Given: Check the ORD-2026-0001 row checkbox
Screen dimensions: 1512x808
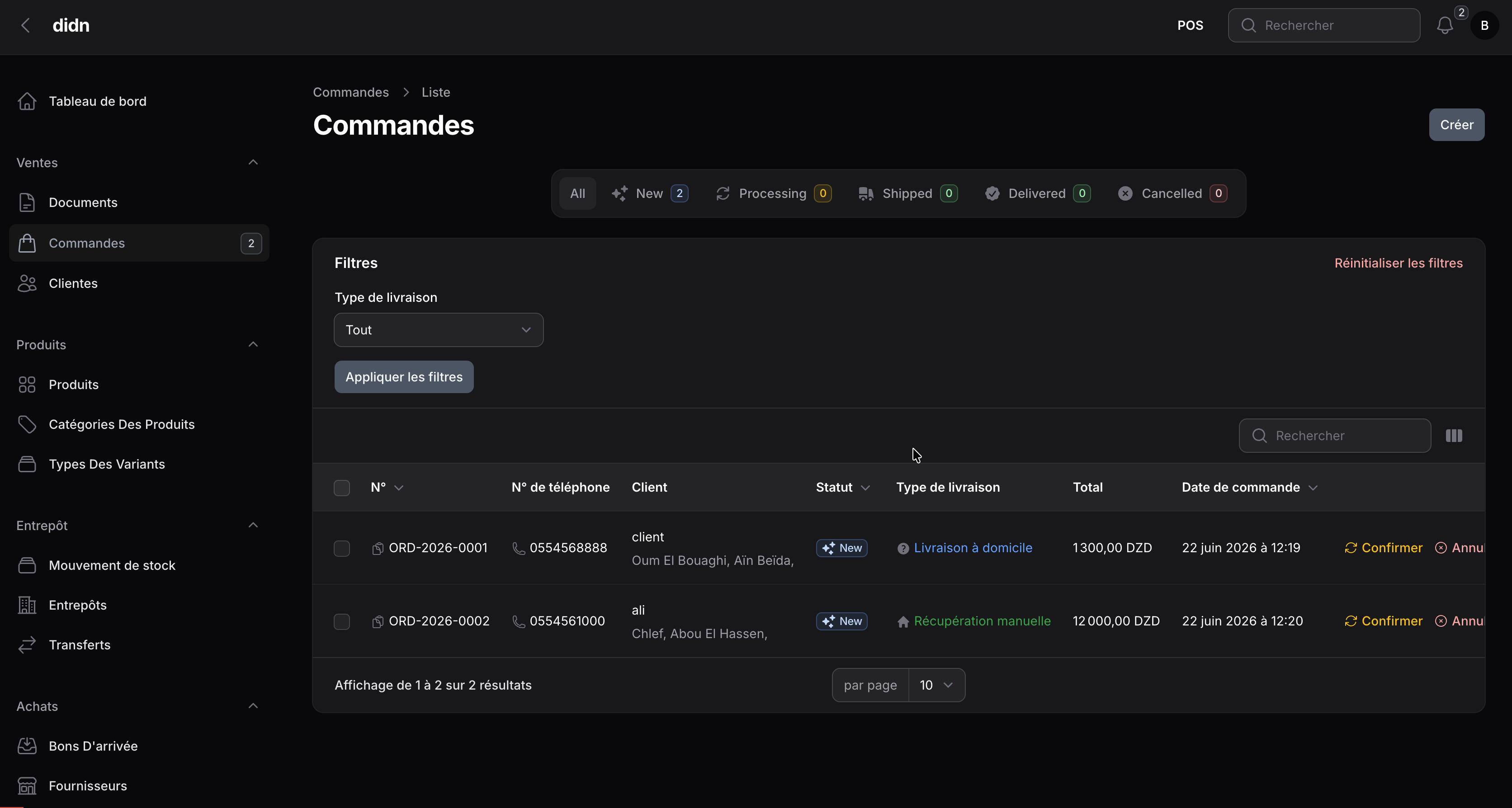Looking at the screenshot, I should (342, 548).
